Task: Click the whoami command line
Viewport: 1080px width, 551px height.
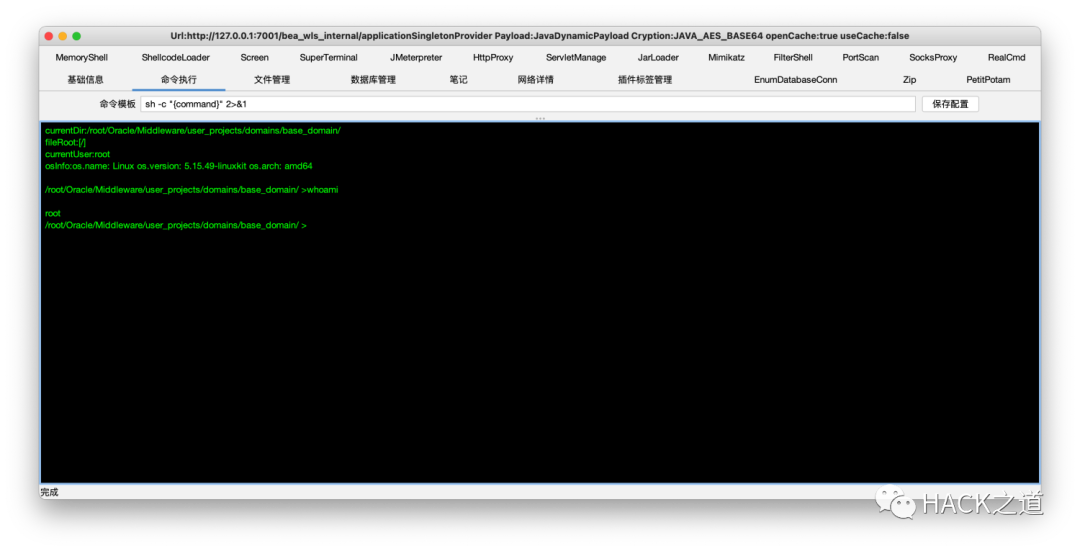Action: [191, 190]
